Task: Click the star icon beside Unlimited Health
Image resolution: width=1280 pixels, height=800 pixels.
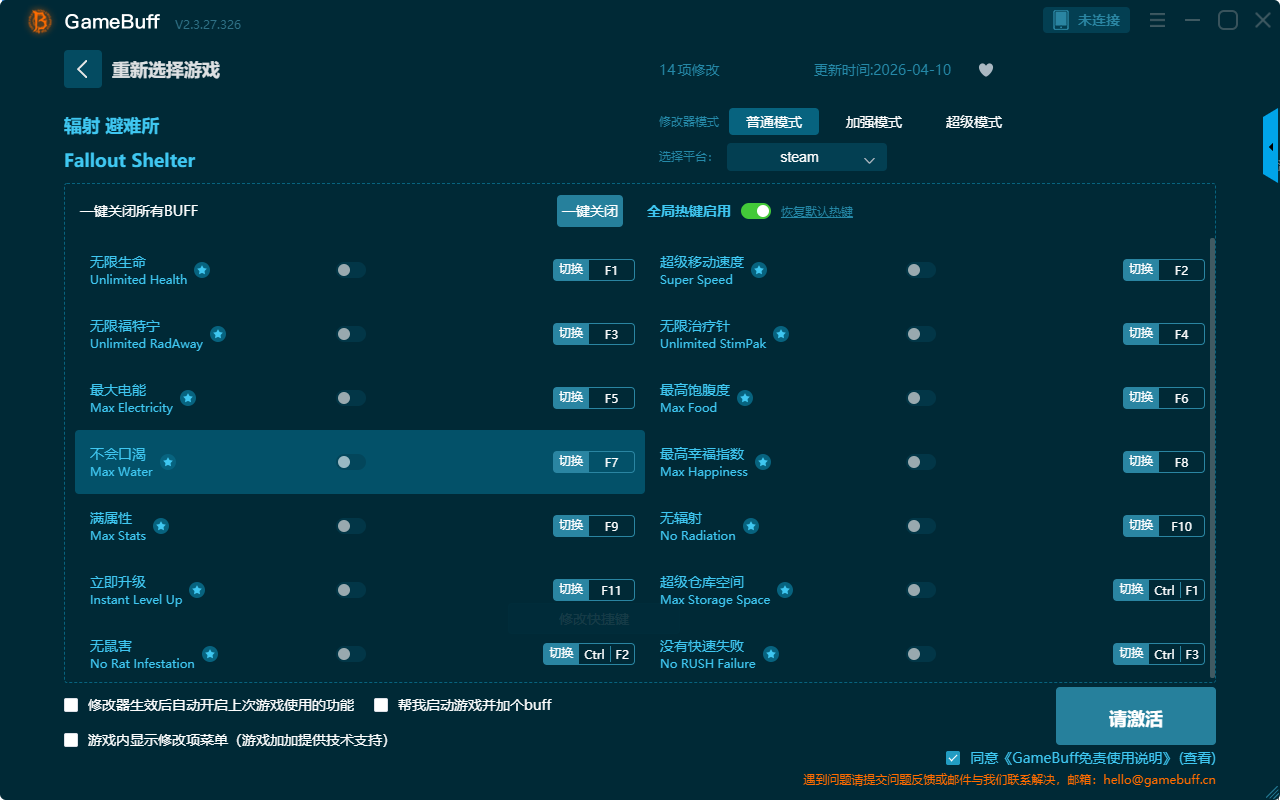Action: click(x=202, y=270)
